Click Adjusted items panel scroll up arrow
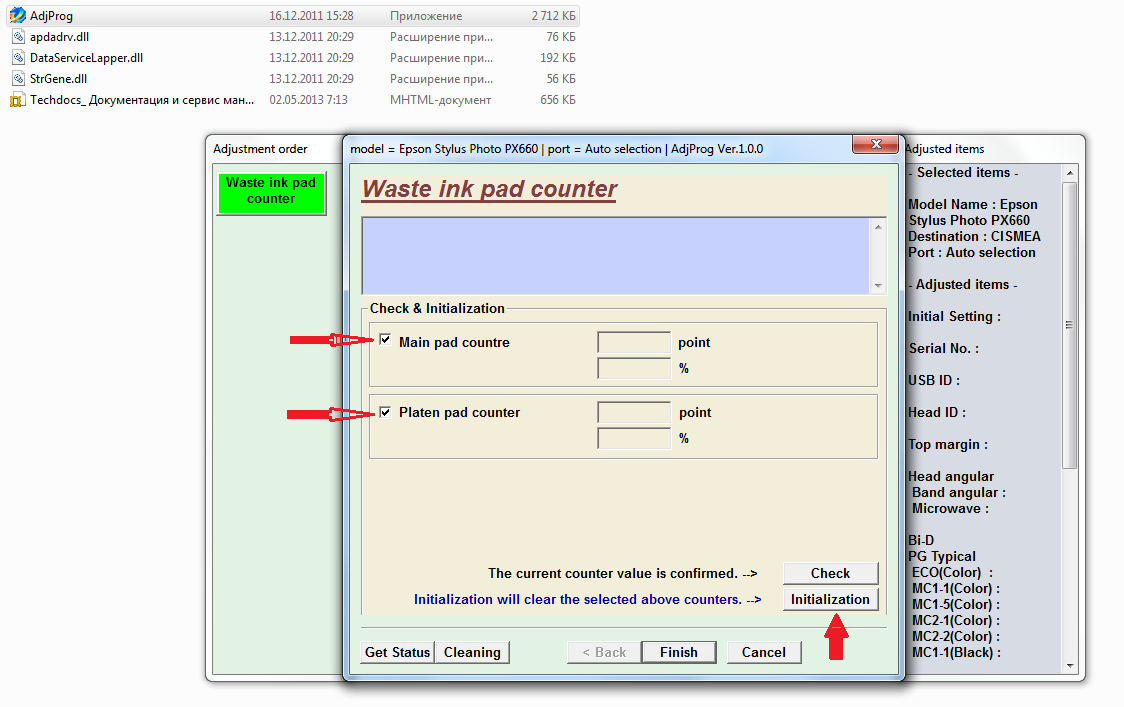Viewport: 1124px width, 707px height. click(1070, 173)
